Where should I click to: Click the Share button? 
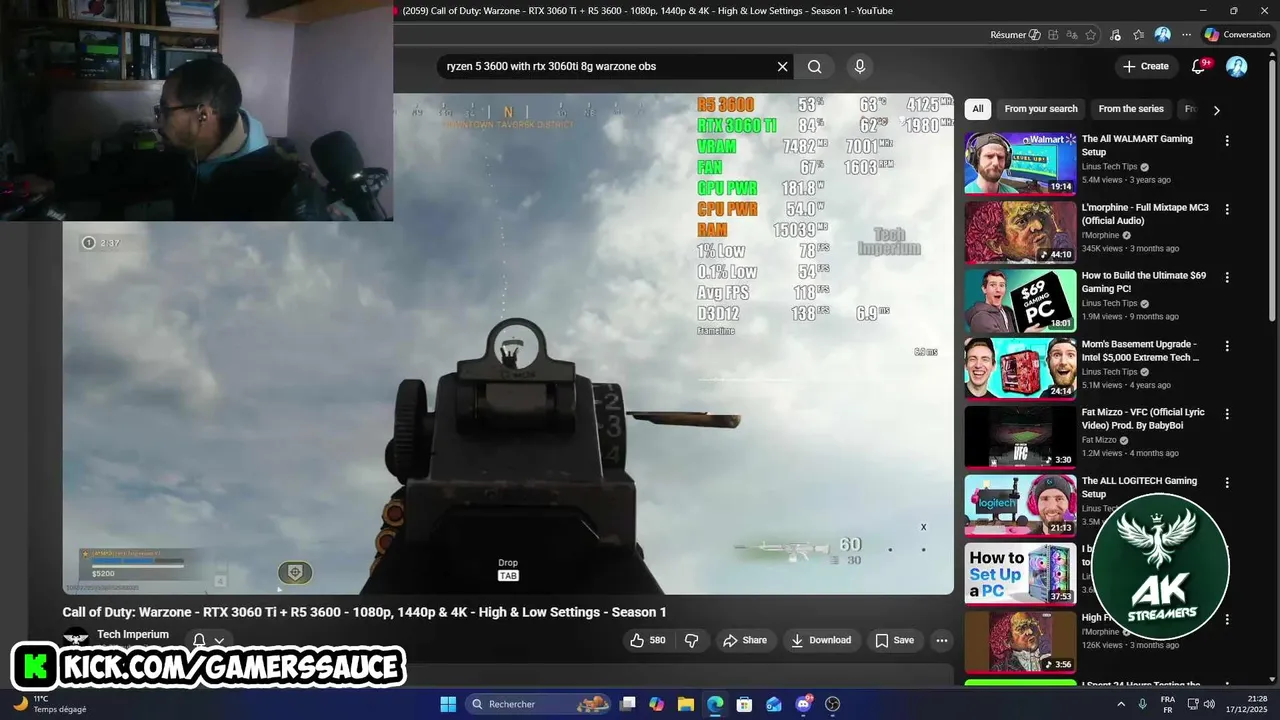pos(745,640)
